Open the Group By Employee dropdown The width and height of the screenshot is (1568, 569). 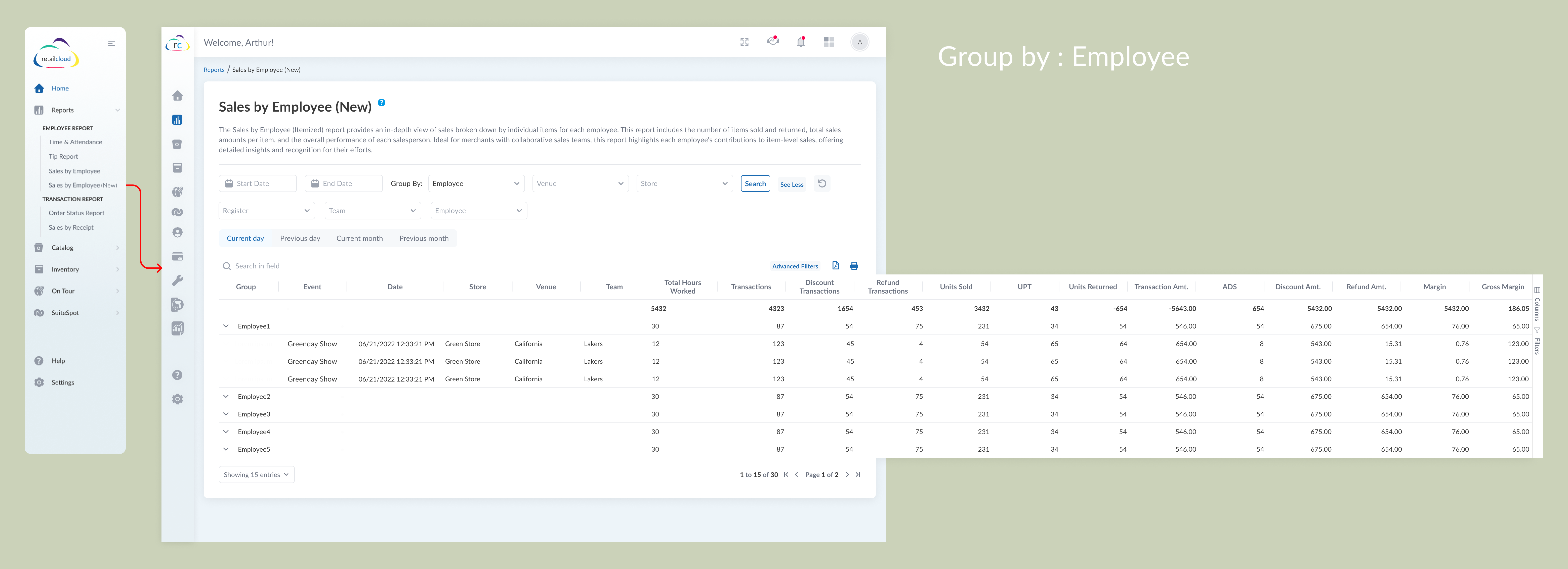point(476,183)
